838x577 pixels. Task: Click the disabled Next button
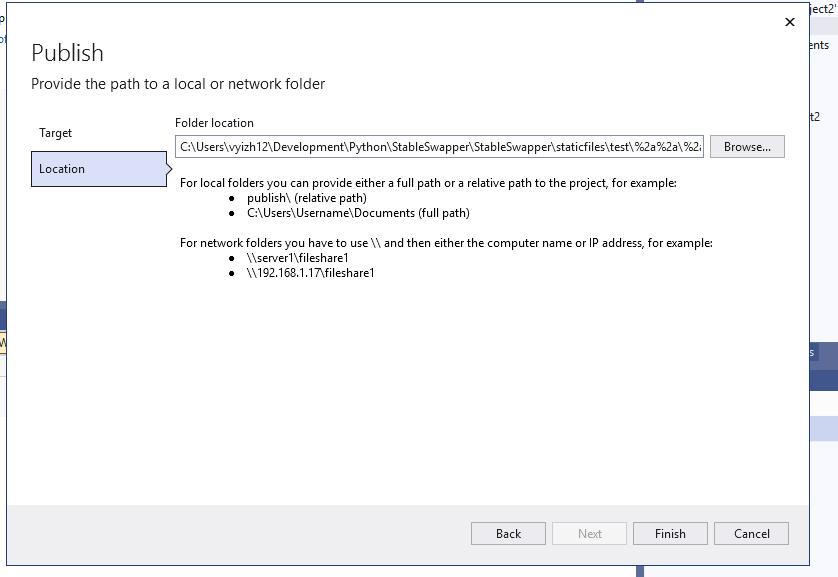pos(589,533)
